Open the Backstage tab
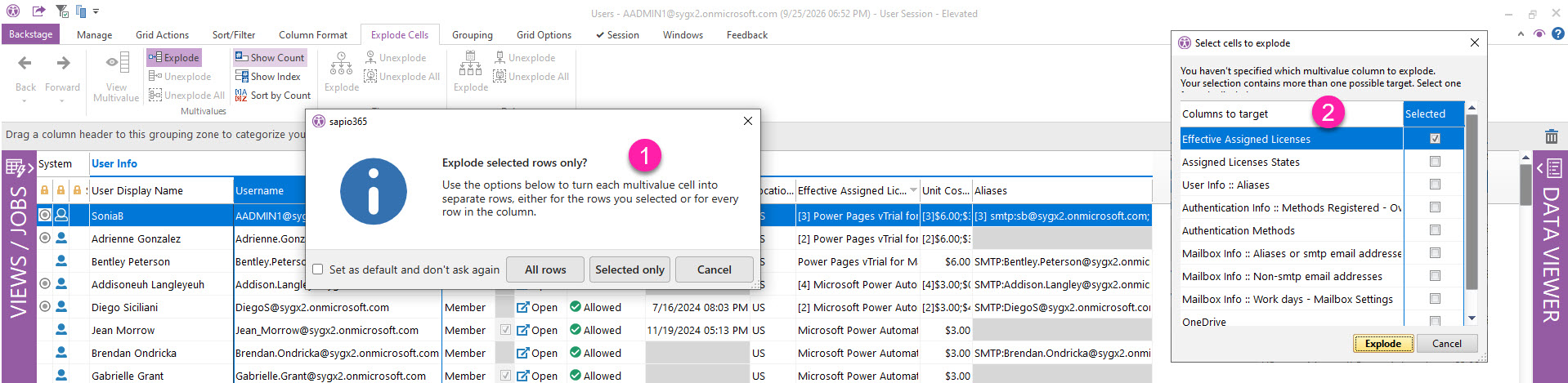This screenshot has height=383, width=1568. tap(31, 34)
